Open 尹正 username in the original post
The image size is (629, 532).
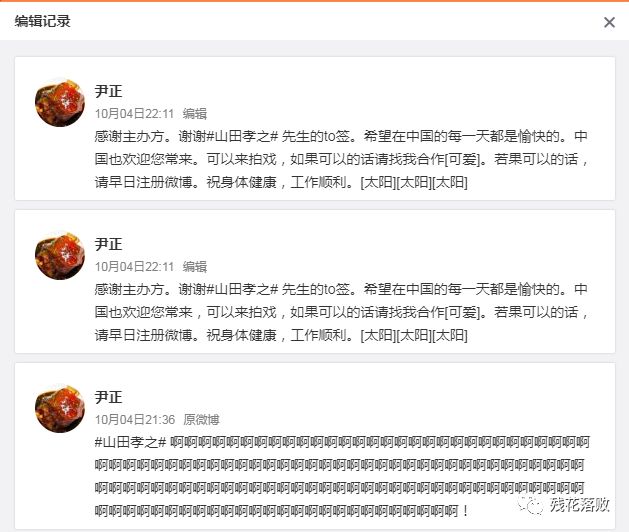108,397
